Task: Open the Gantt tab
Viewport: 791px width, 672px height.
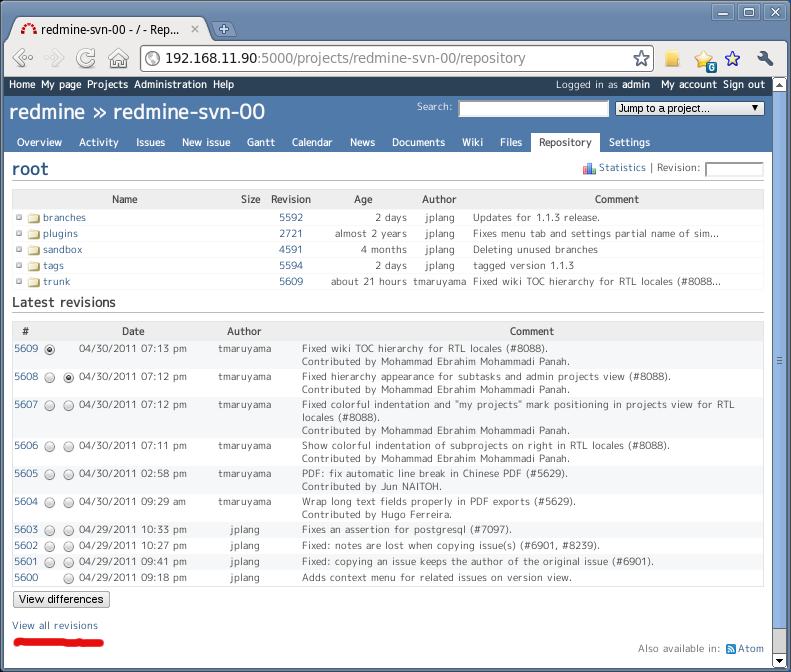Action: pyautogui.click(x=261, y=142)
